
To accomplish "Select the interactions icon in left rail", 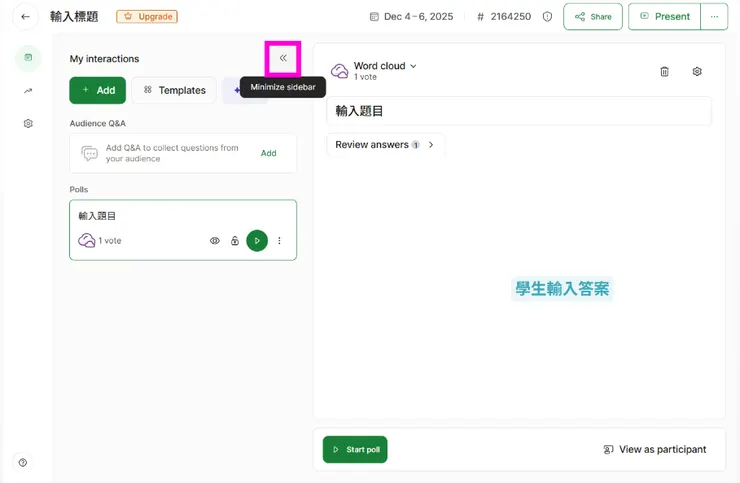I will coord(28,58).
